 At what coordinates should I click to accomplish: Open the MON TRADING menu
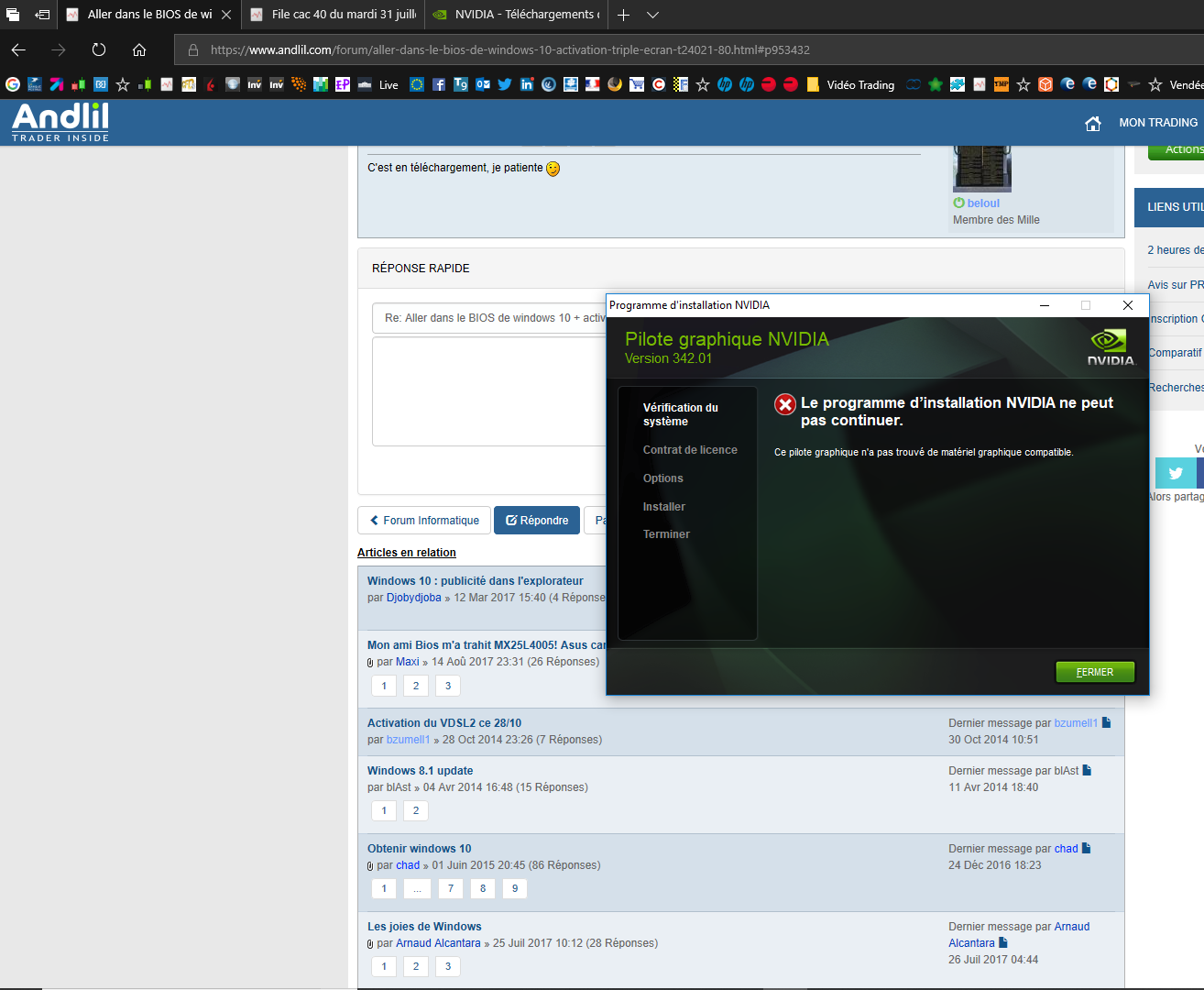point(1158,123)
